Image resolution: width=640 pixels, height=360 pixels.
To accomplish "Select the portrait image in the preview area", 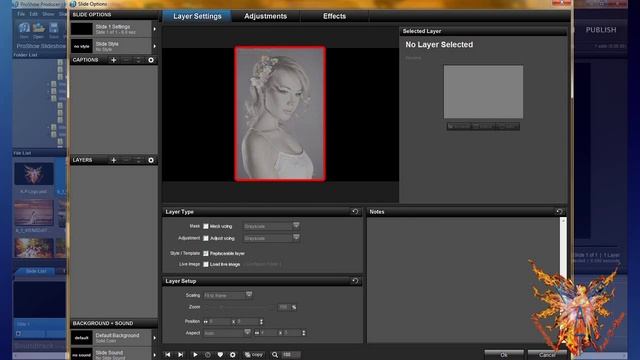I will pos(280,113).
